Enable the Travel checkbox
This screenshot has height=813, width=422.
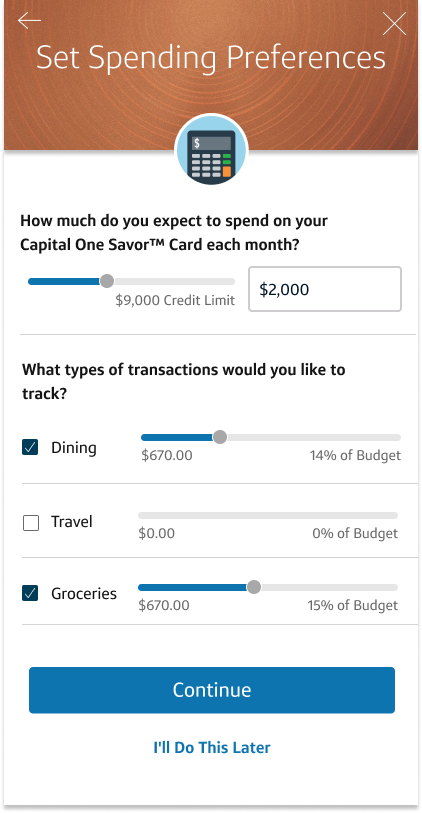(x=31, y=523)
